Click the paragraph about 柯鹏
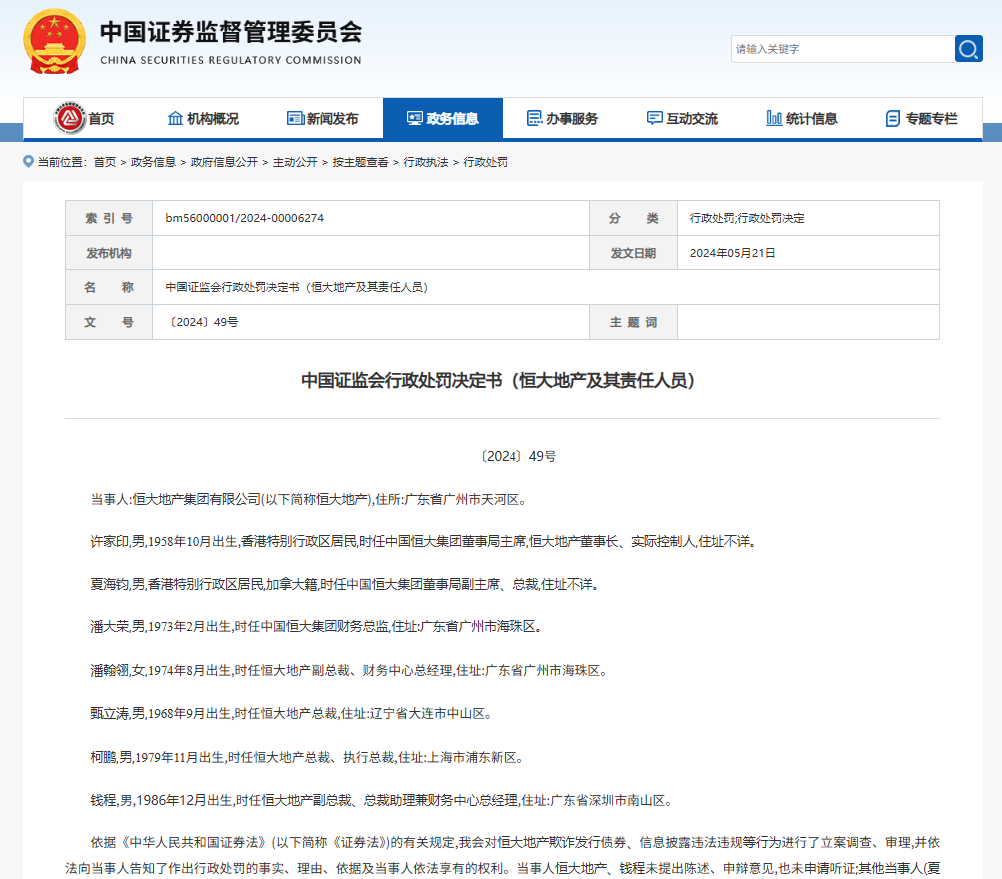1002x879 pixels. pyautogui.click(x=308, y=758)
